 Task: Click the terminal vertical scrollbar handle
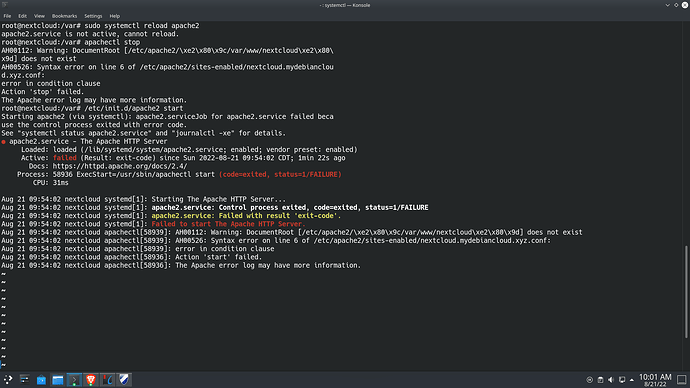tap(686, 292)
